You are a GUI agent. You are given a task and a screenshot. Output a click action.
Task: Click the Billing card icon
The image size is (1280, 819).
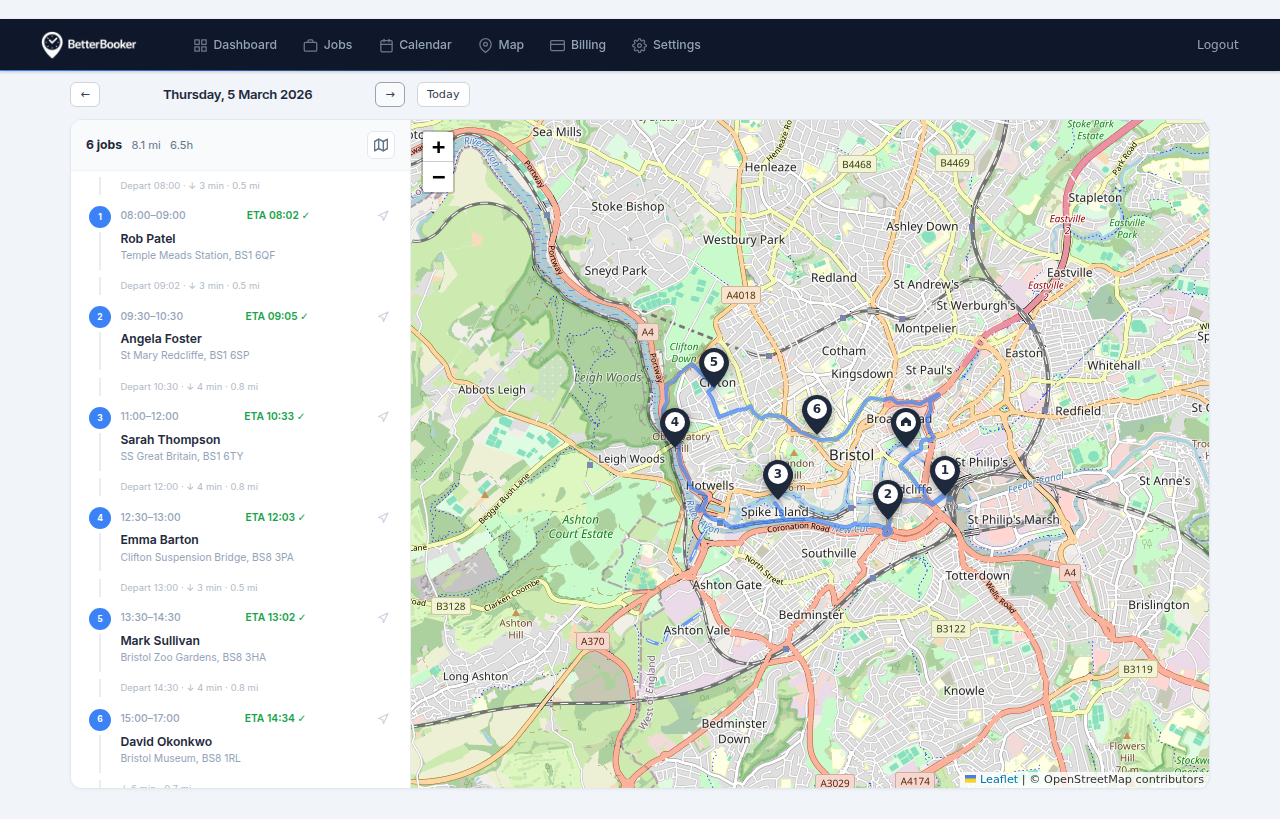555,45
